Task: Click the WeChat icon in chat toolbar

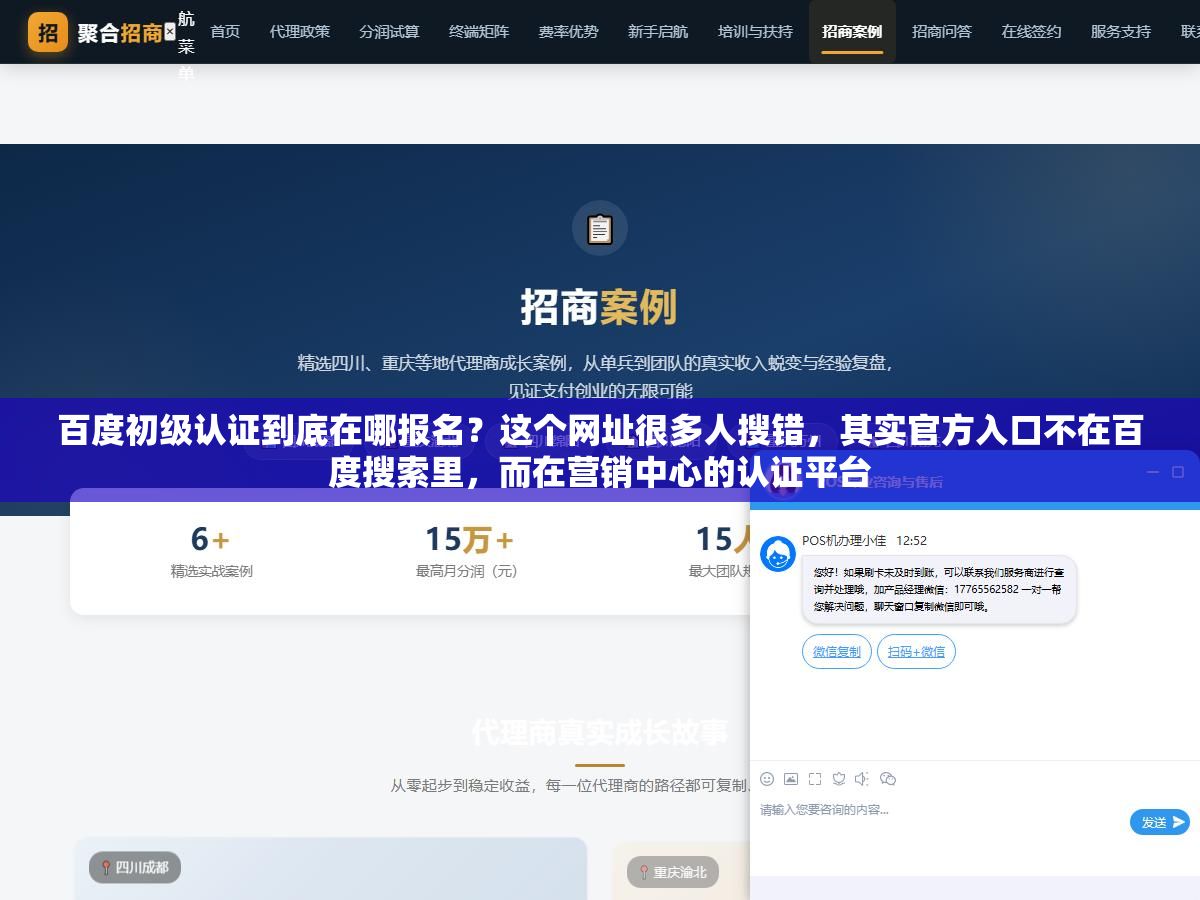Action: click(887, 779)
